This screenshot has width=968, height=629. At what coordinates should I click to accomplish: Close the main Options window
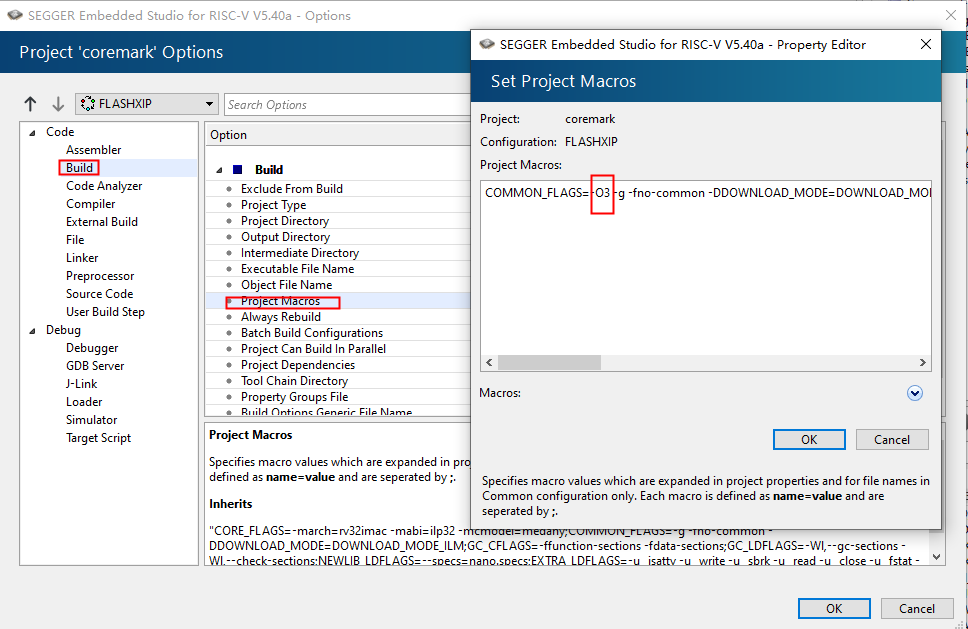click(951, 15)
